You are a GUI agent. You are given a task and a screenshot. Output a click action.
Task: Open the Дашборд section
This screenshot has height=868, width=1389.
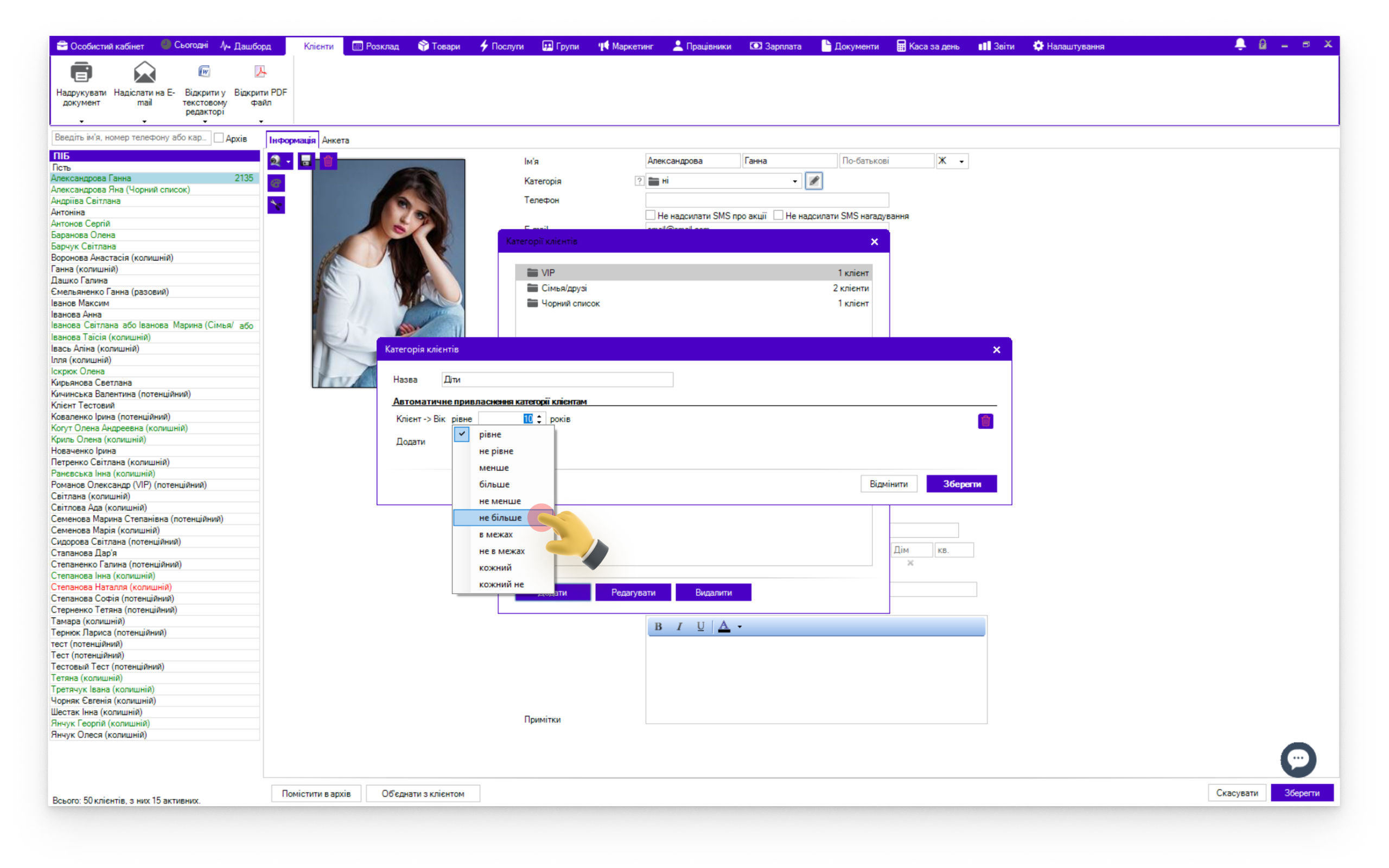pos(246,46)
